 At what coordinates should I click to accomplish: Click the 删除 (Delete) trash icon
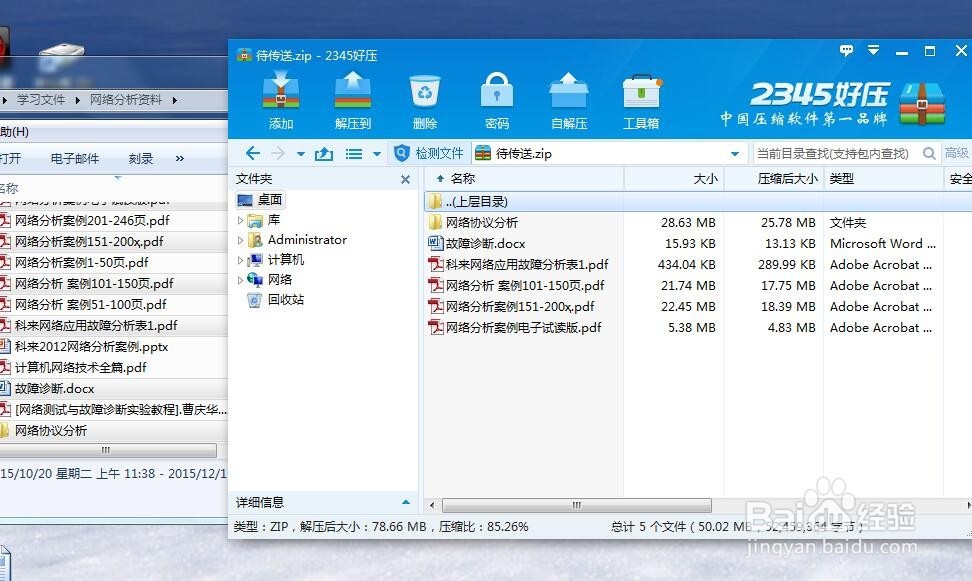click(x=425, y=100)
